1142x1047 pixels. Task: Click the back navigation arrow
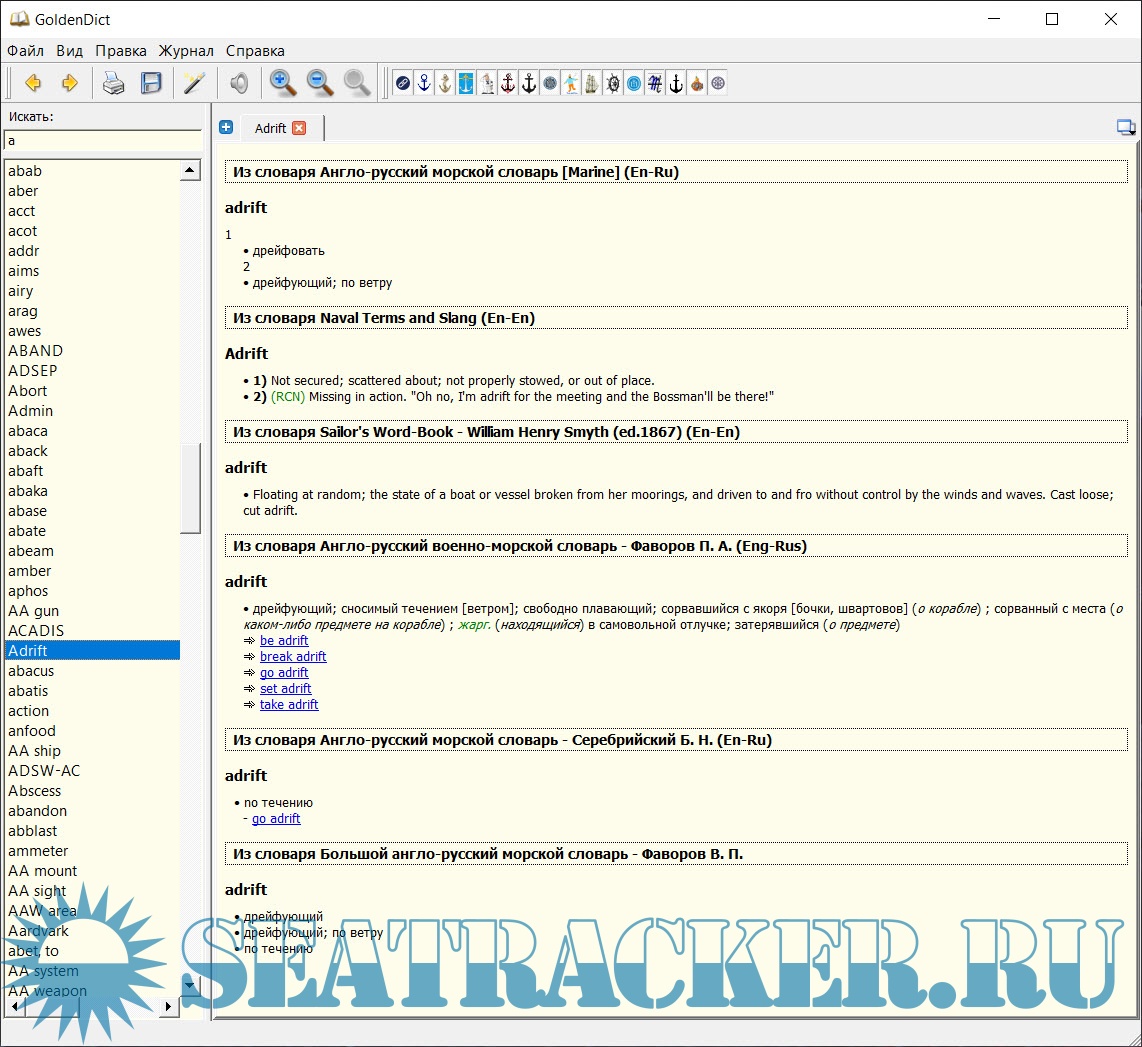coord(33,84)
